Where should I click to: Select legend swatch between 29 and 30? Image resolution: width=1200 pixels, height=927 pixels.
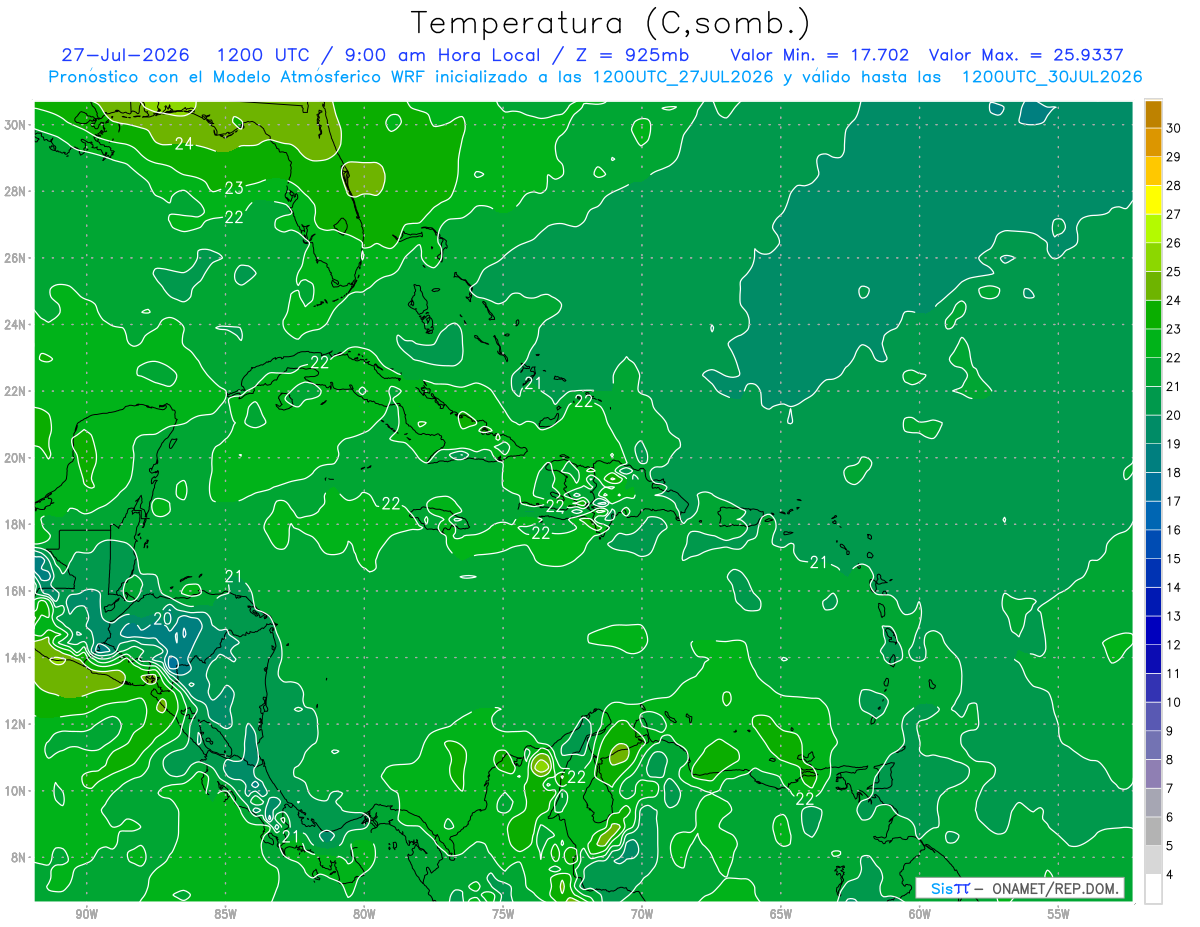[1153, 143]
